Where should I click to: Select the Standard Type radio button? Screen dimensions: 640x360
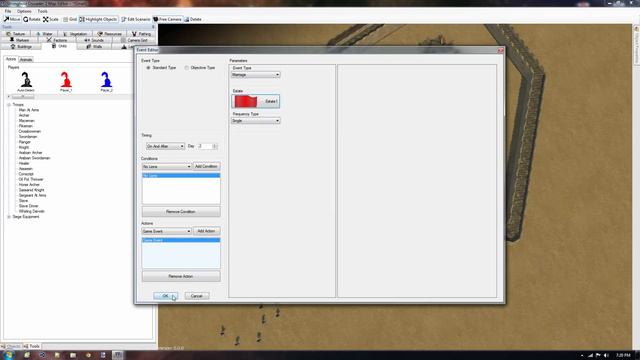148,68
